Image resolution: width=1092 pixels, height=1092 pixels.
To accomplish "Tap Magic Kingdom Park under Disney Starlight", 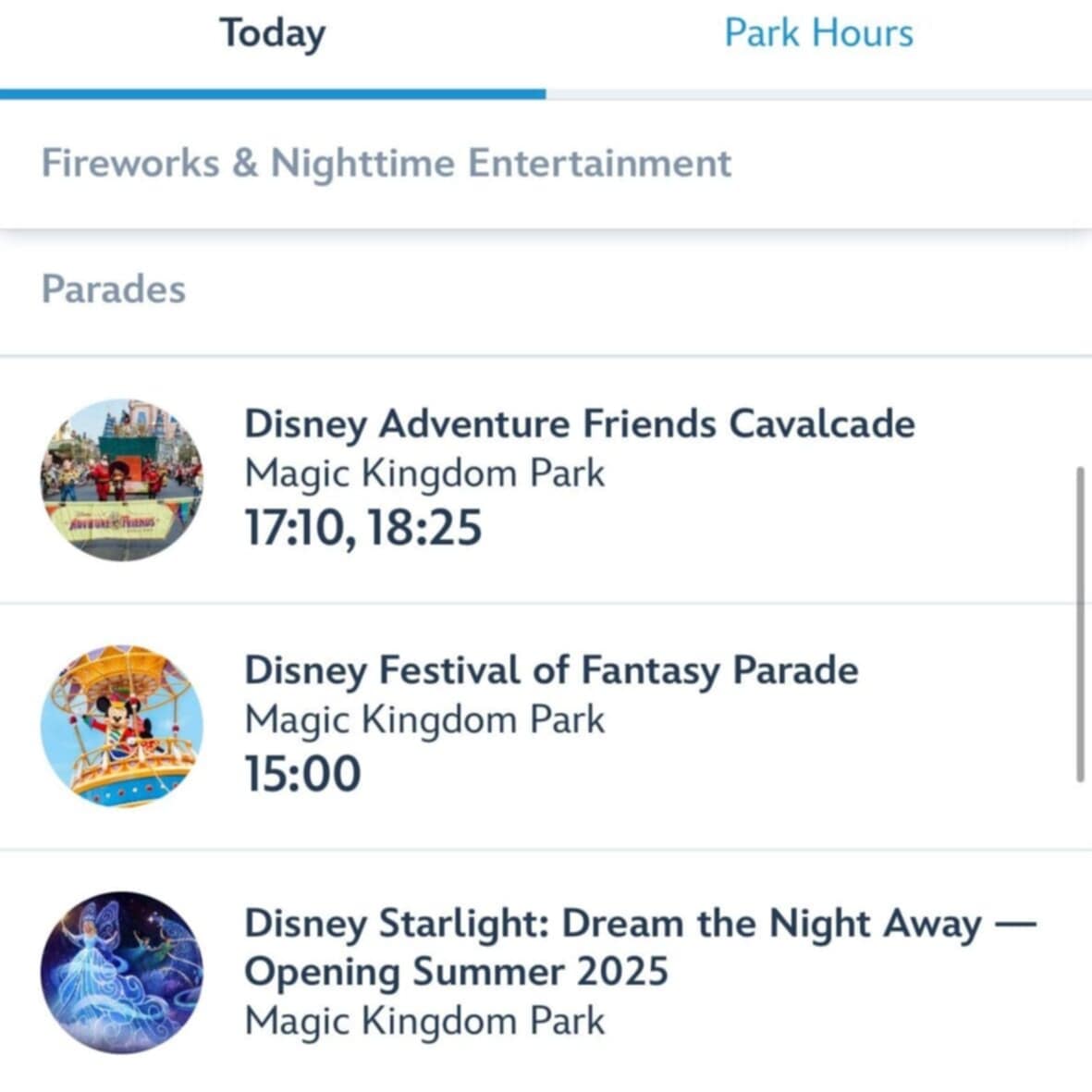I will click(x=424, y=1022).
